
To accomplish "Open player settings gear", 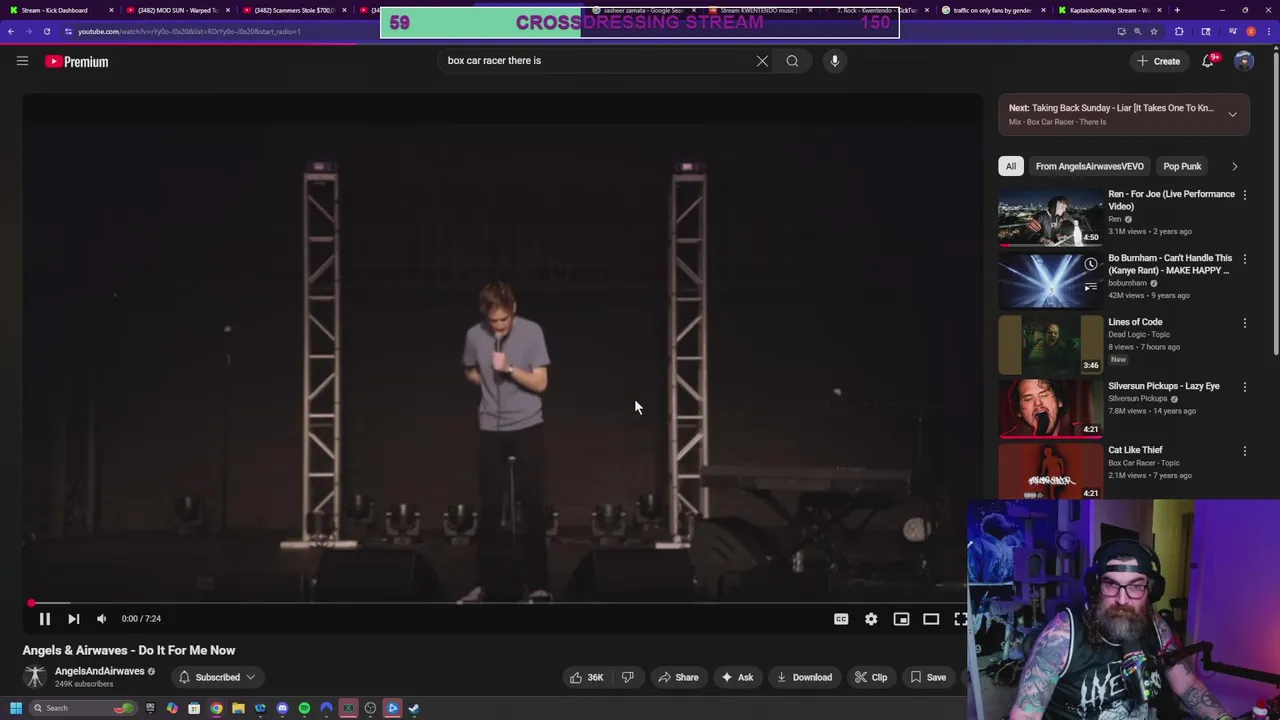I will [871, 619].
